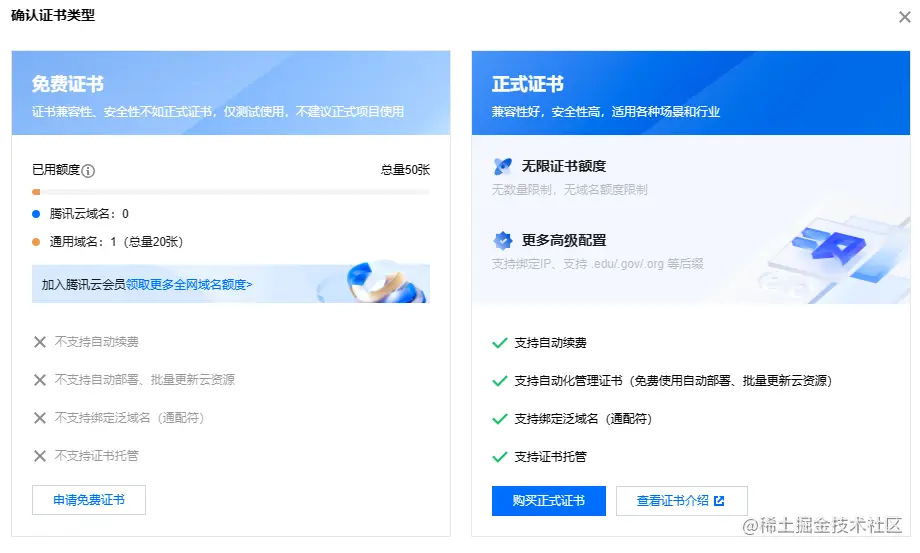Click the 免费证书 card header

coord(231,93)
